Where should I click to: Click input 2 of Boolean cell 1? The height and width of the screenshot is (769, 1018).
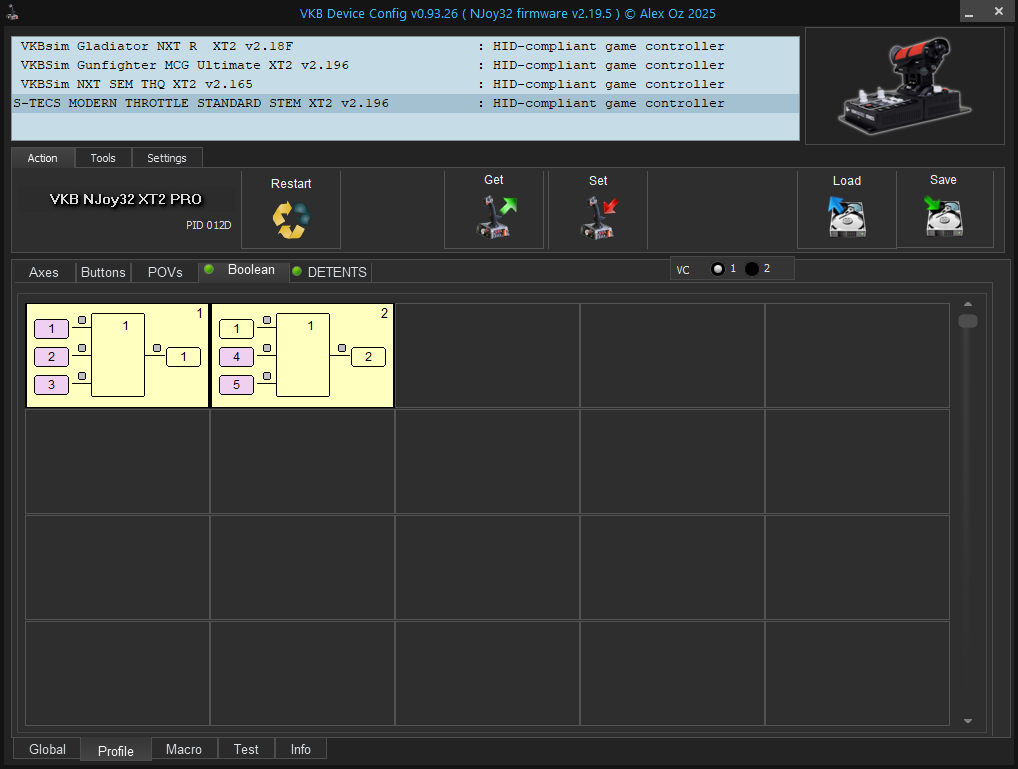[51, 357]
